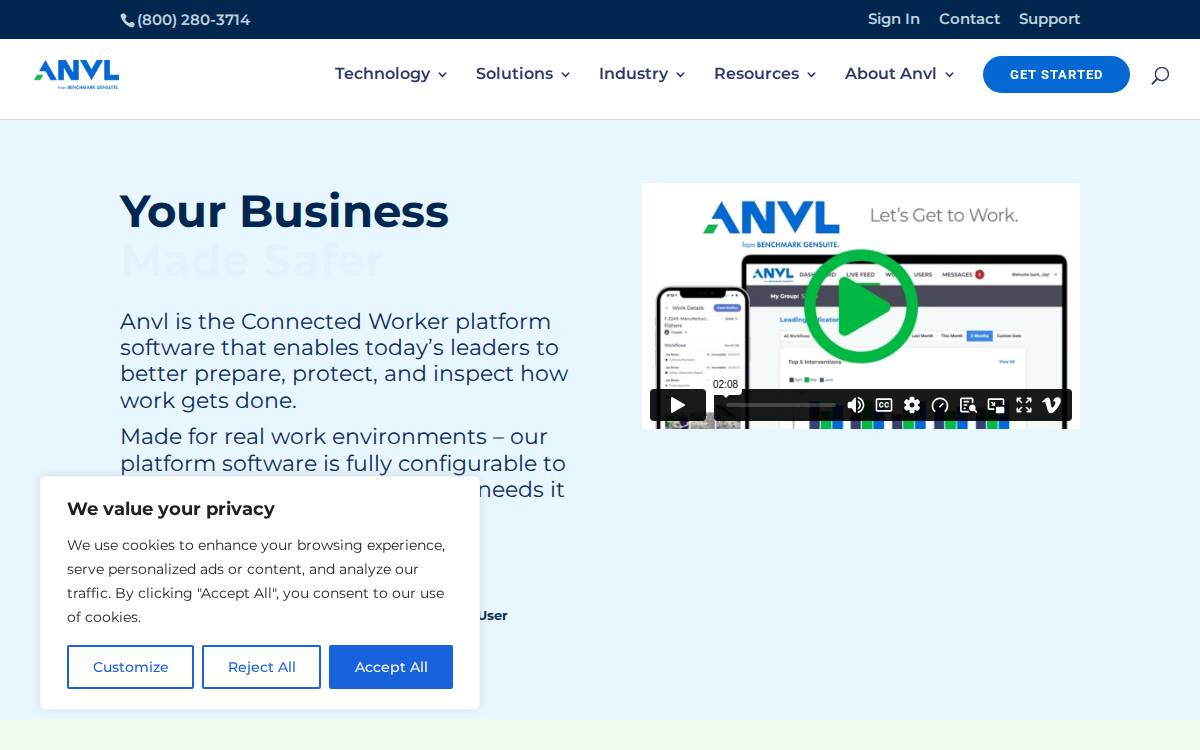Click the "Your Business" headline
This screenshot has width=1200, height=750.
[x=284, y=211]
